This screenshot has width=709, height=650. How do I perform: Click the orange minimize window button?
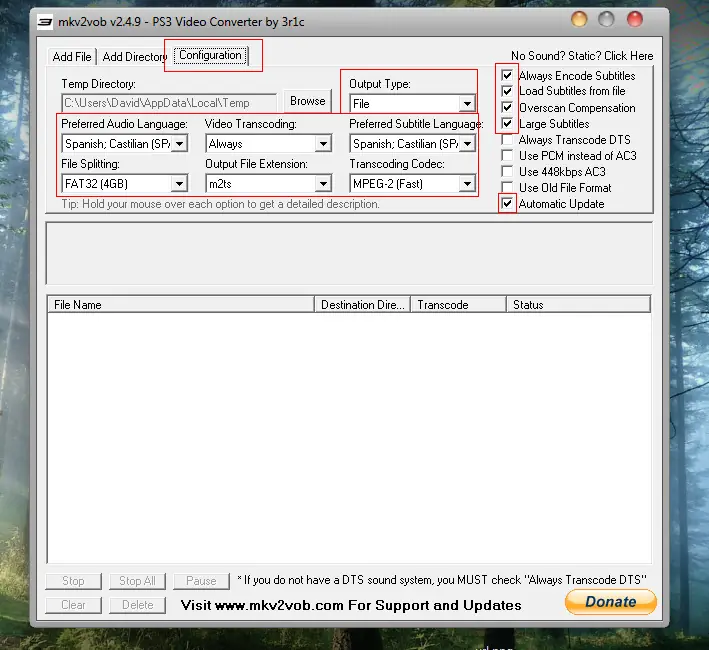click(579, 19)
